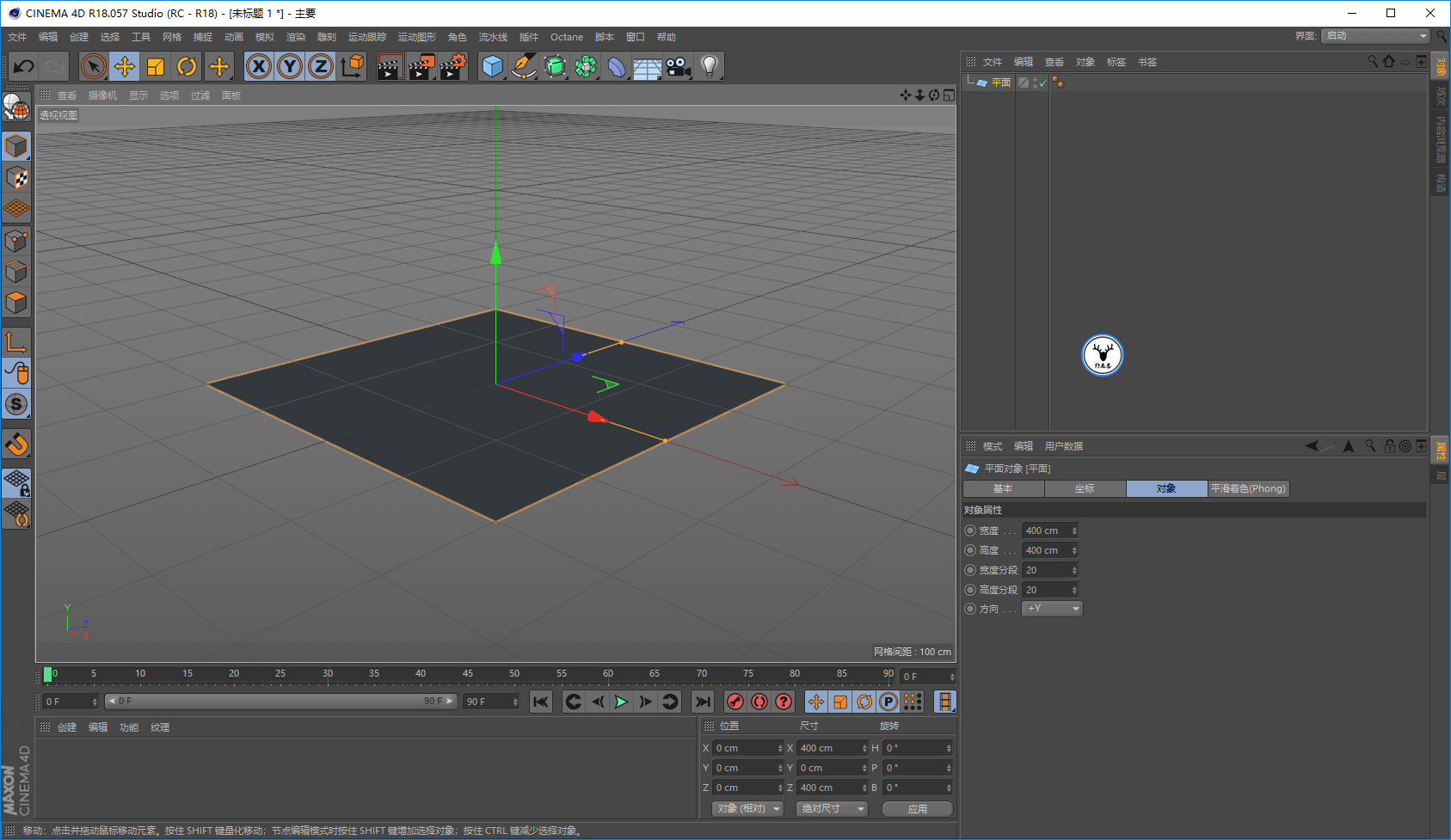This screenshot has width=1451, height=840.
Task: Click the make editable globe icon
Action: click(16, 107)
